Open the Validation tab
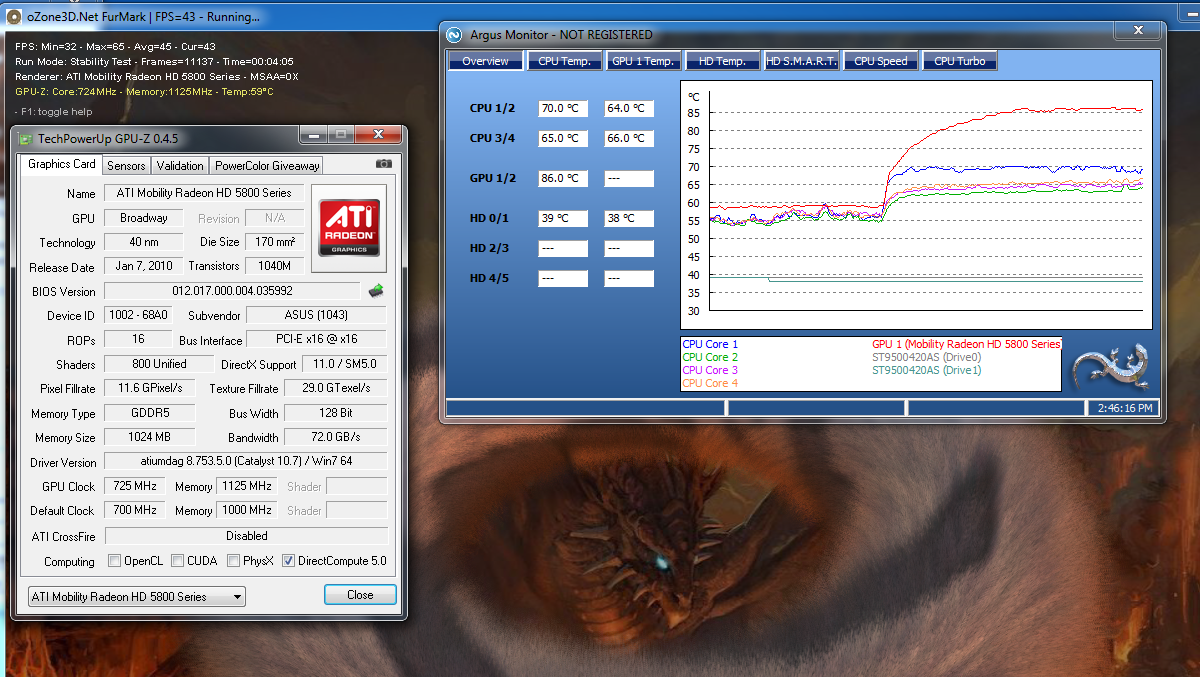The width and height of the screenshot is (1200, 677). 180,166
